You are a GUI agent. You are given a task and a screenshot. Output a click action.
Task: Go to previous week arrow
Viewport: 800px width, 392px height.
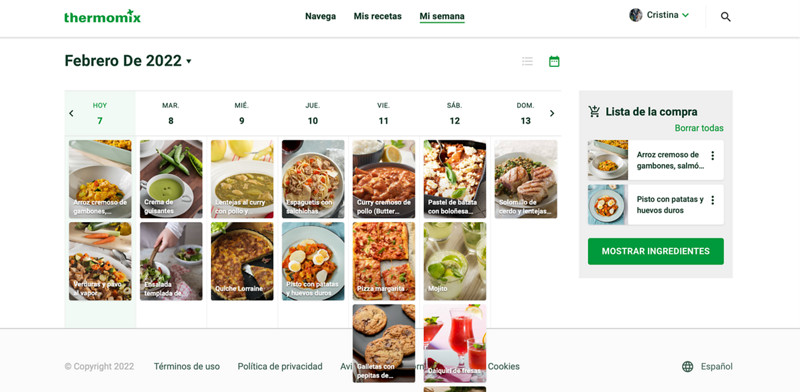click(x=71, y=113)
